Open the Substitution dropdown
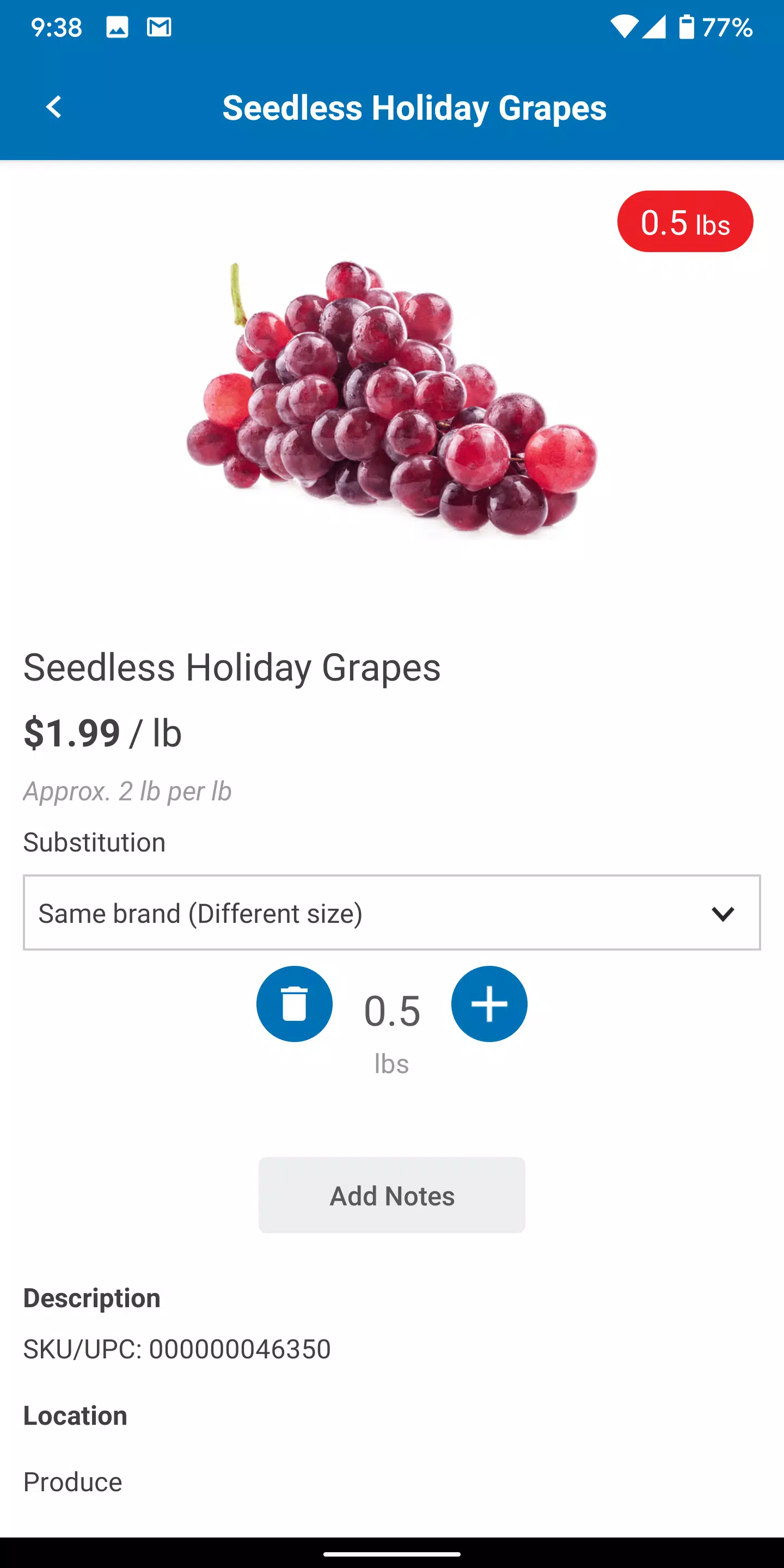The image size is (784, 1568). tap(392, 912)
